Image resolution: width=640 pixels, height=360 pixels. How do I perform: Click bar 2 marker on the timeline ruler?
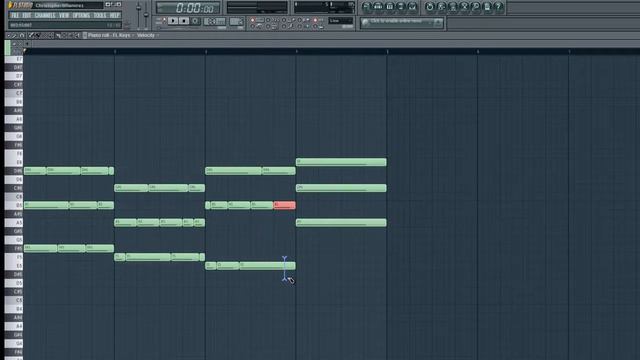[x=115, y=51]
